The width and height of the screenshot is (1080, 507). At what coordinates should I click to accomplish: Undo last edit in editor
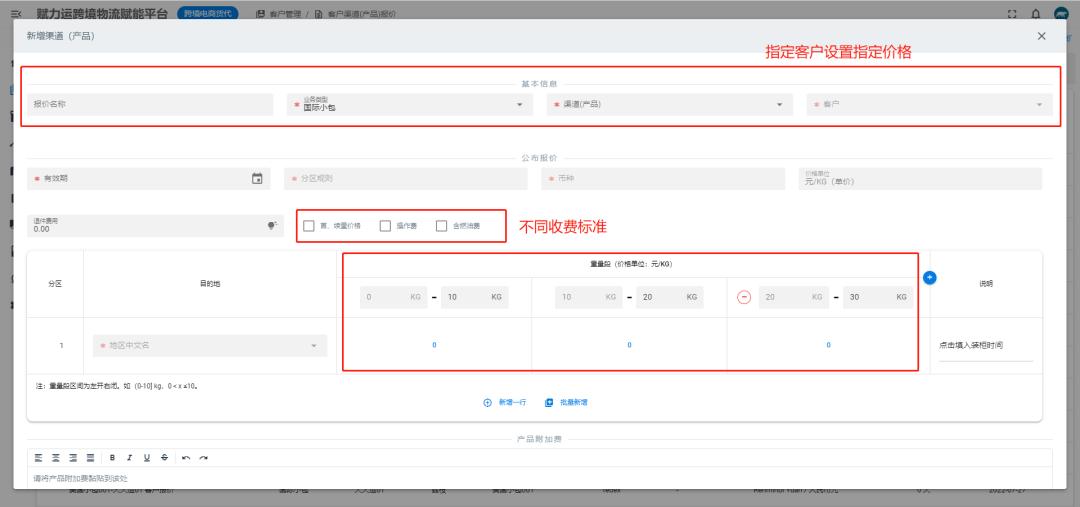click(186, 457)
